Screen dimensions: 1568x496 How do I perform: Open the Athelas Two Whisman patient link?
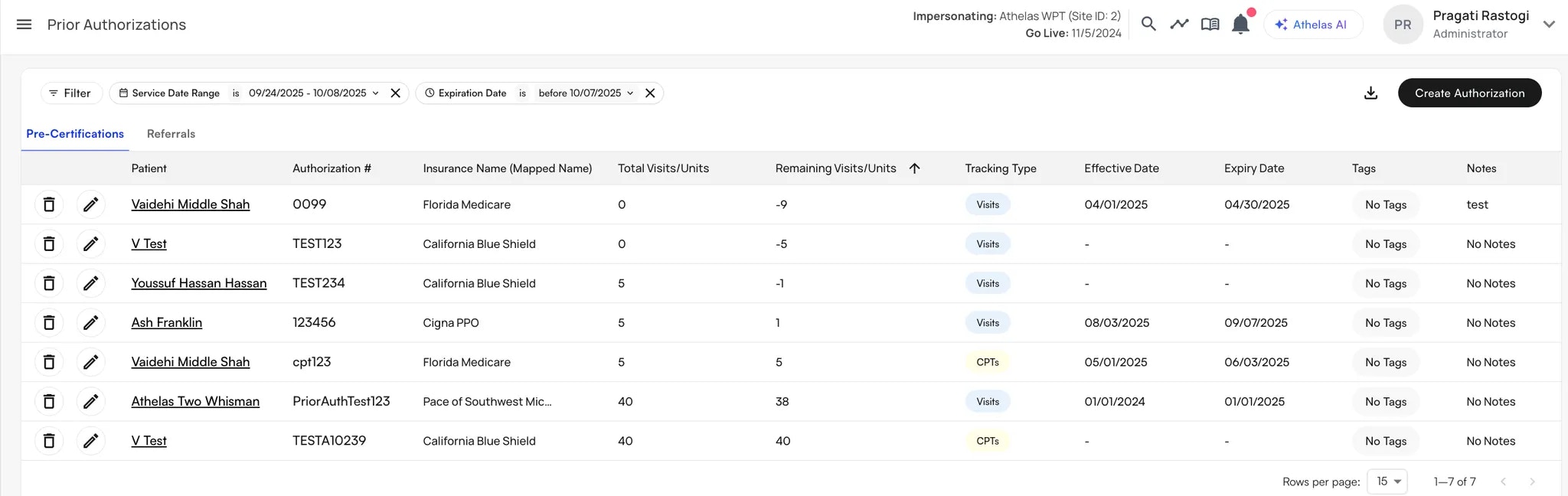click(195, 402)
